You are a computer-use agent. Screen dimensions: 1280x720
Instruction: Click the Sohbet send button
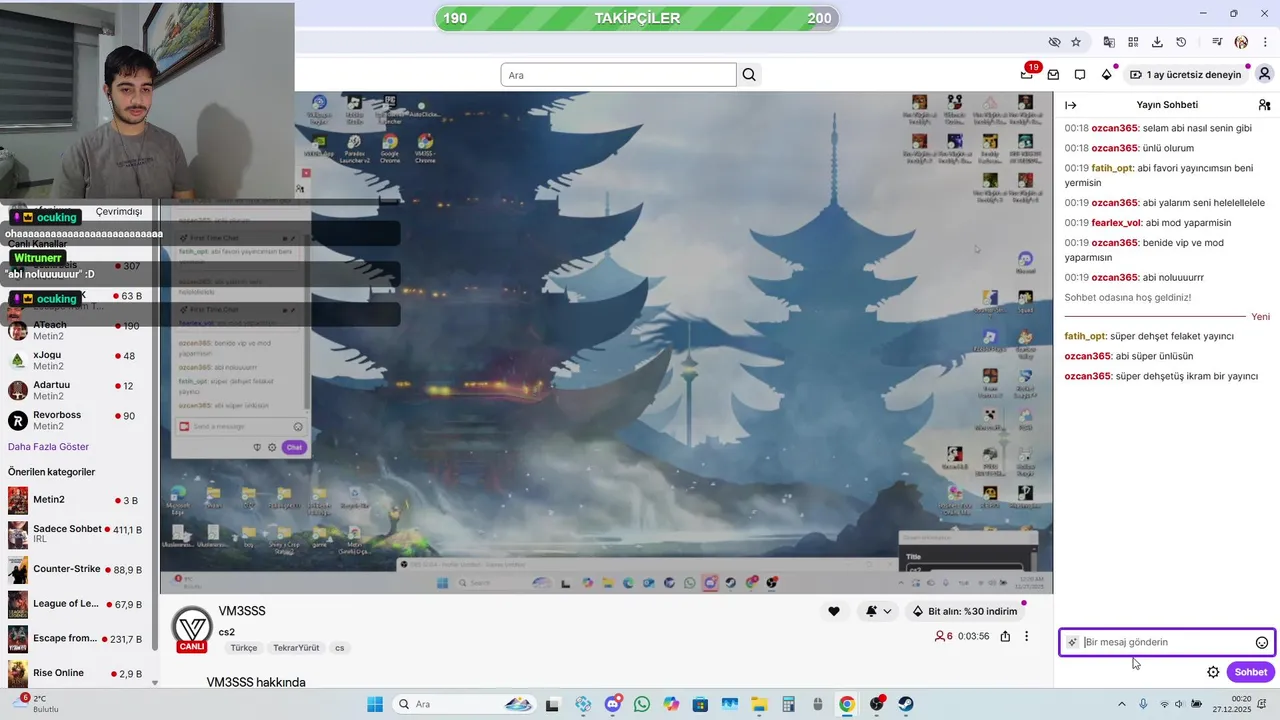point(1251,672)
